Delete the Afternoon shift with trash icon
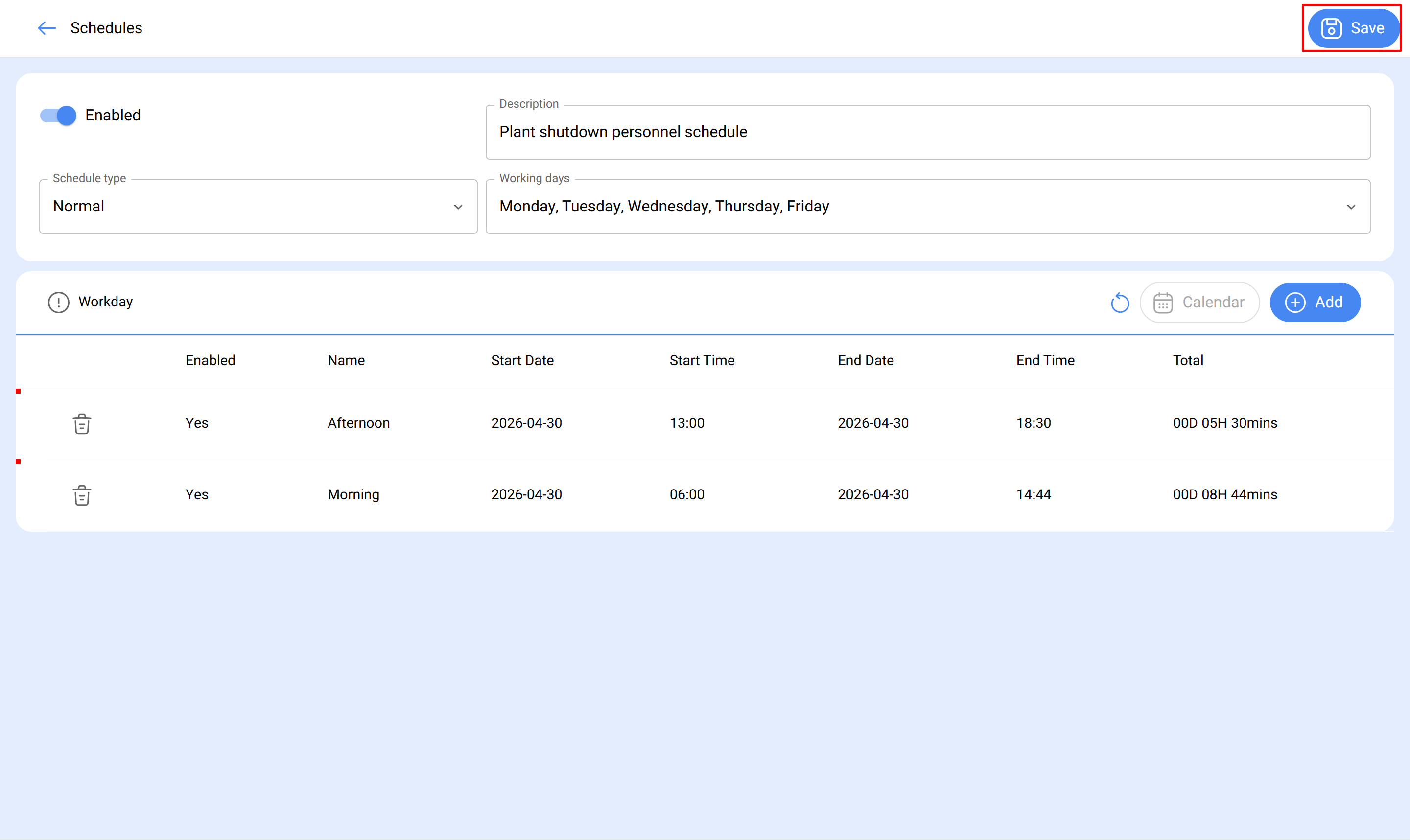Image resolution: width=1410 pixels, height=840 pixels. (x=82, y=423)
